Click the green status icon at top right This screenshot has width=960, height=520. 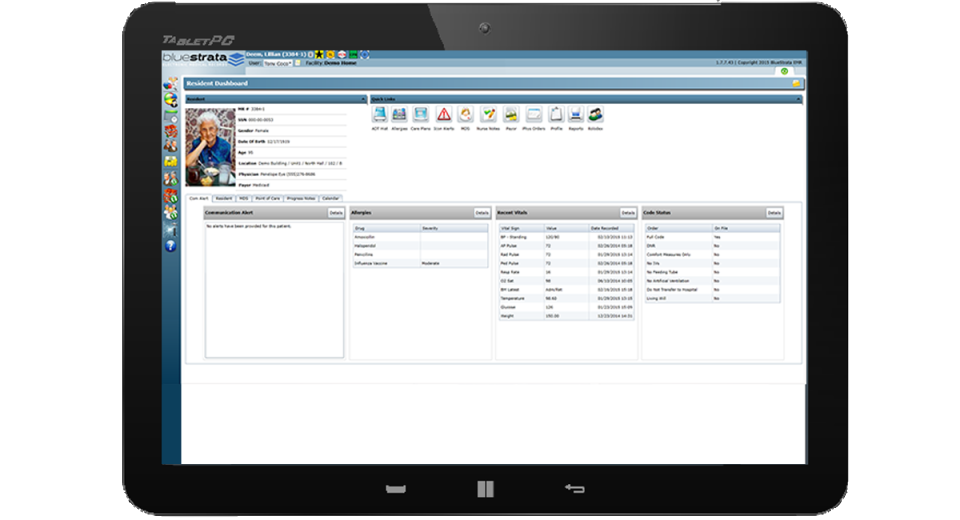[x=784, y=72]
